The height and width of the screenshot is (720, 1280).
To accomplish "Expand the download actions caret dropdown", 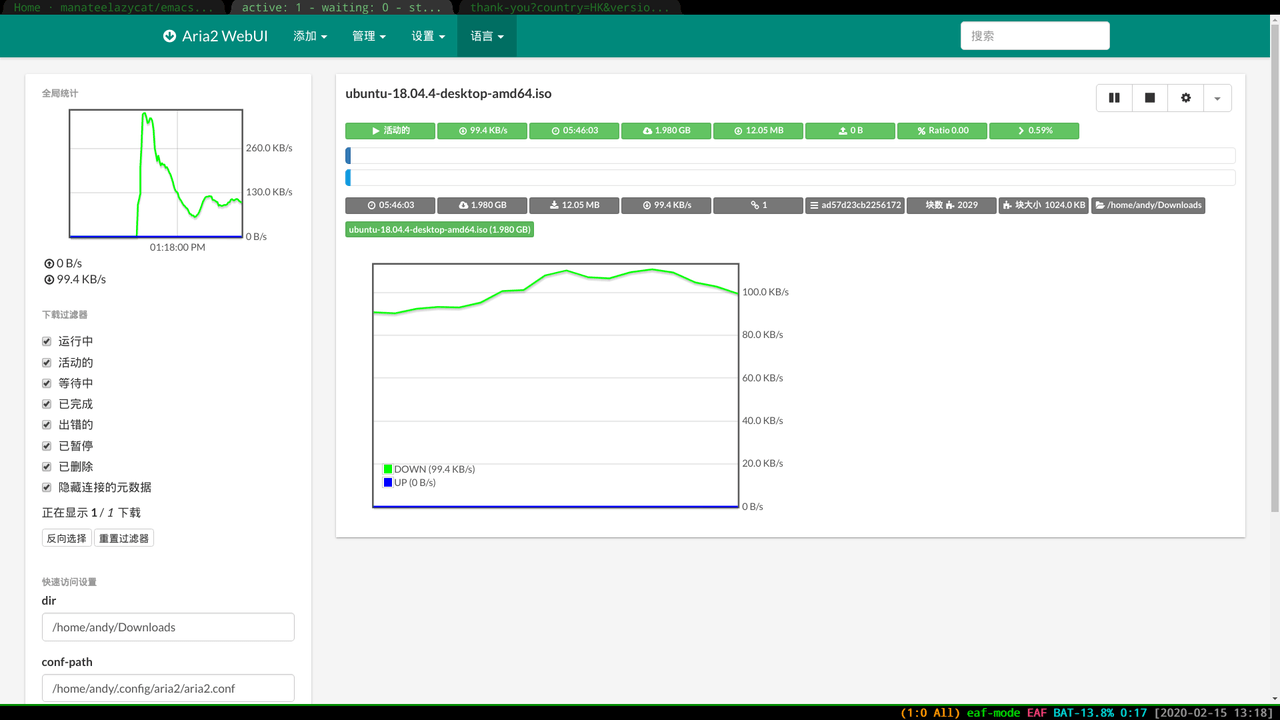I will [x=1217, y=98].
